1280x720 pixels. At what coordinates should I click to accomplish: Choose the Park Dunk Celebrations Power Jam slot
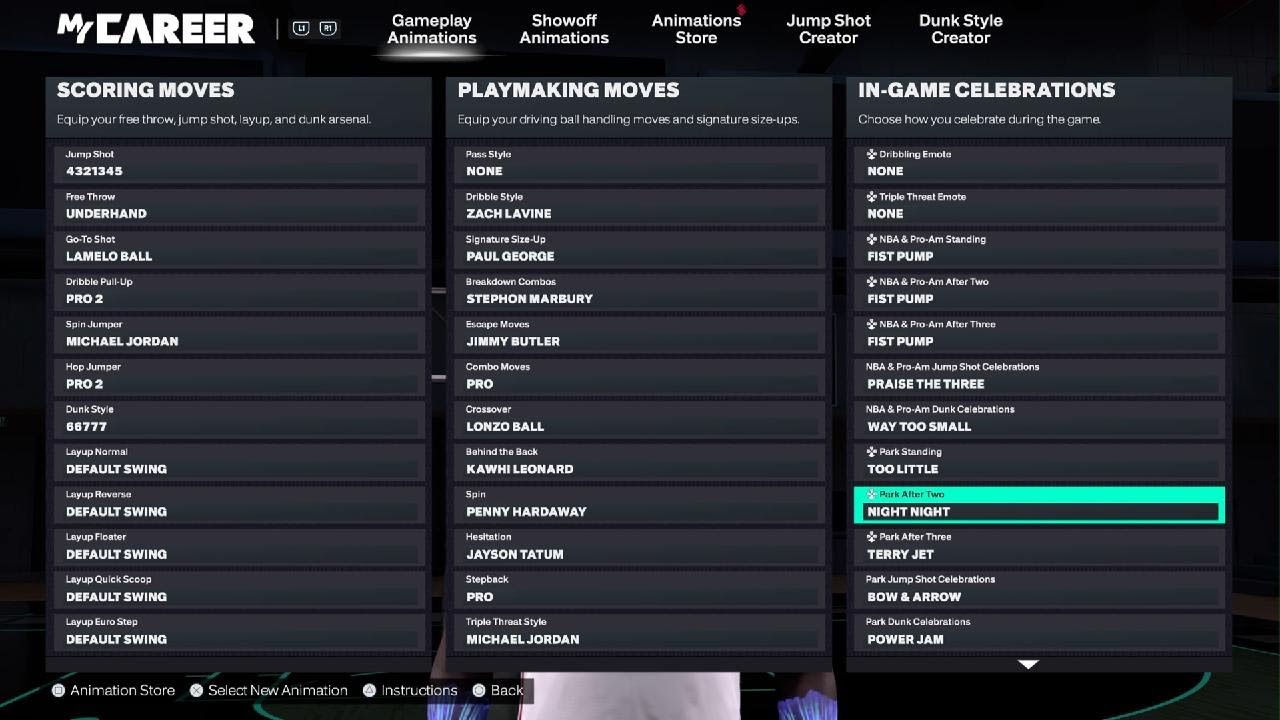point(1040,632)
